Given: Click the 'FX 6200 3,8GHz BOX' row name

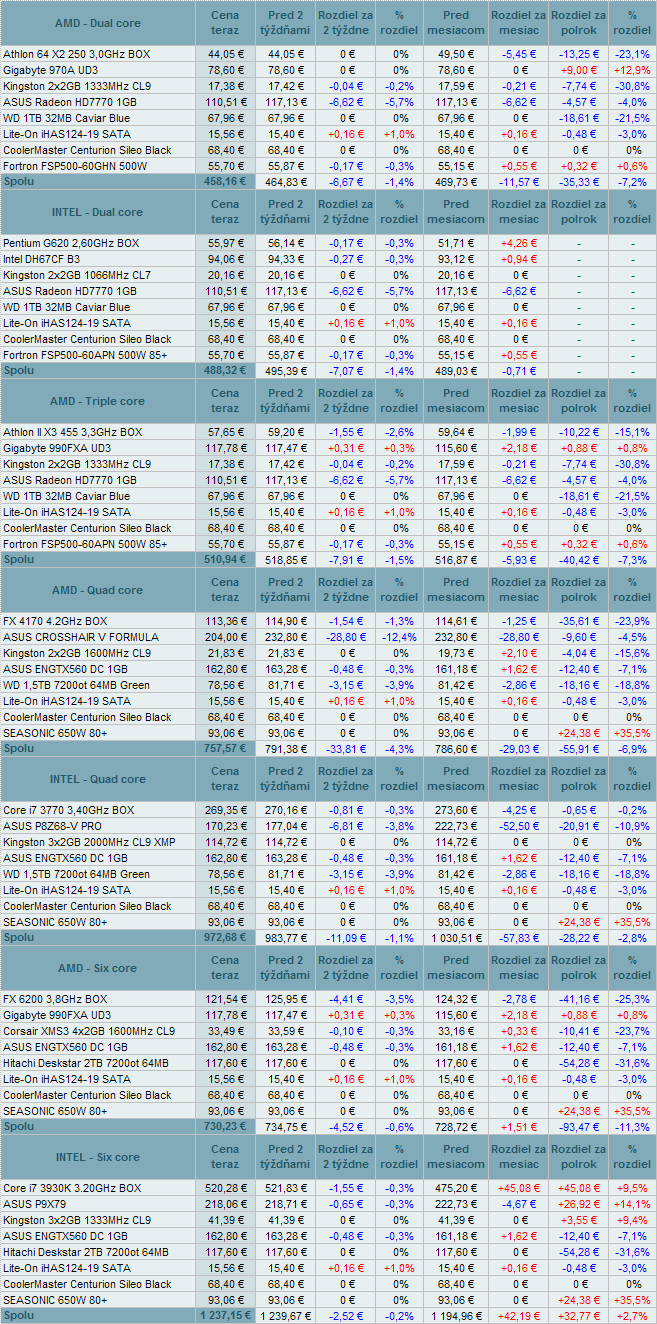Looking at the screenshot, I should click(55, 999).
